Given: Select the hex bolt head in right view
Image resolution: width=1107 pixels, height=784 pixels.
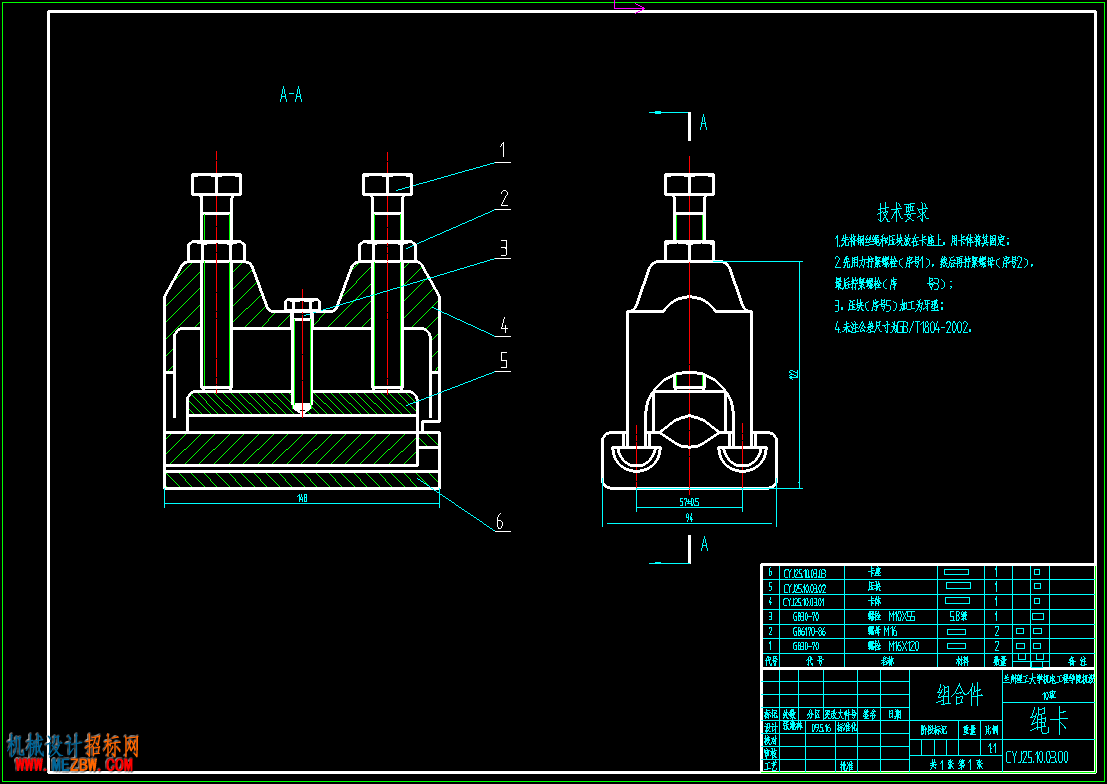Looking at the screenshot, I should tap(689, 184).
